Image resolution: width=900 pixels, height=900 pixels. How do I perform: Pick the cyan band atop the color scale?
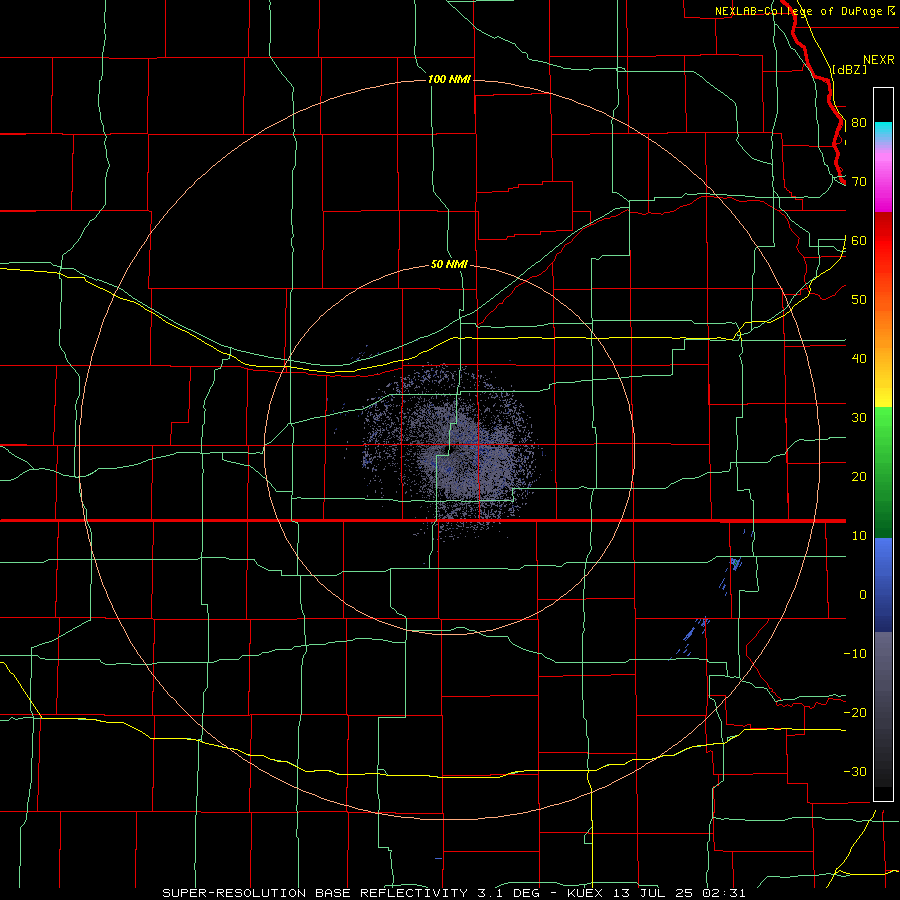[x=883, y=132]
